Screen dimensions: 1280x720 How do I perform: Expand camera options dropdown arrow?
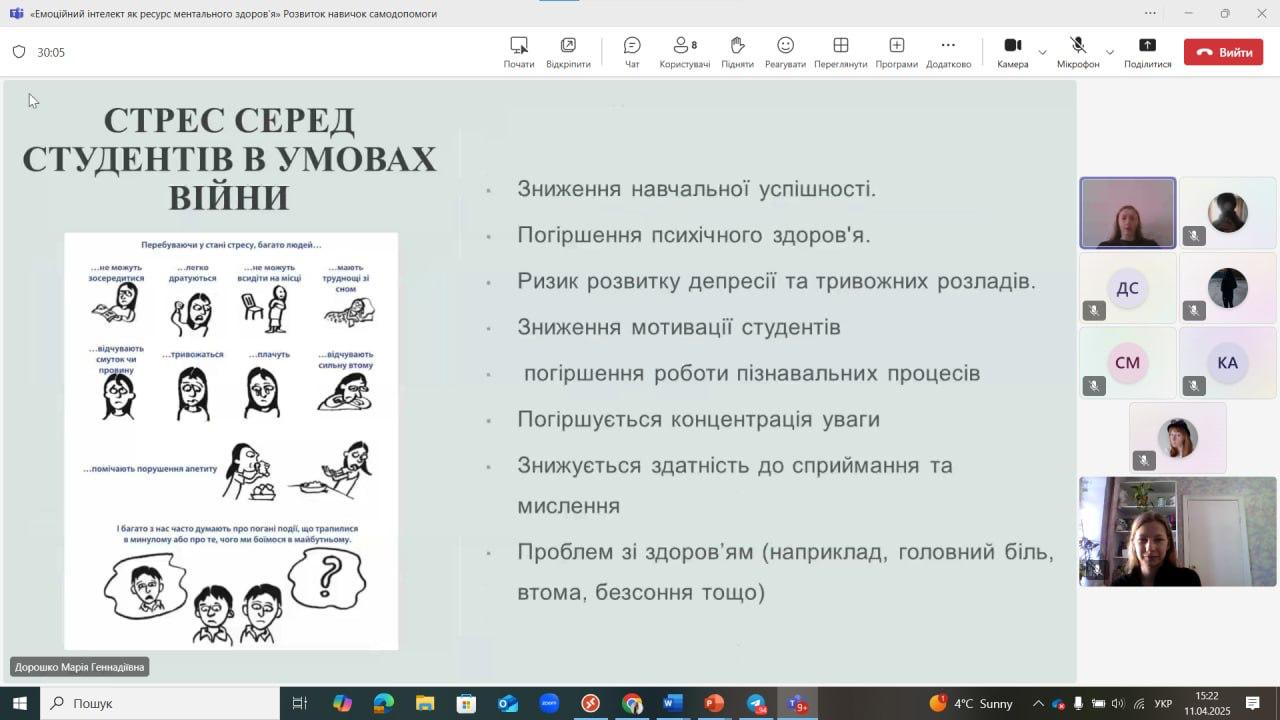[1042, 52]
